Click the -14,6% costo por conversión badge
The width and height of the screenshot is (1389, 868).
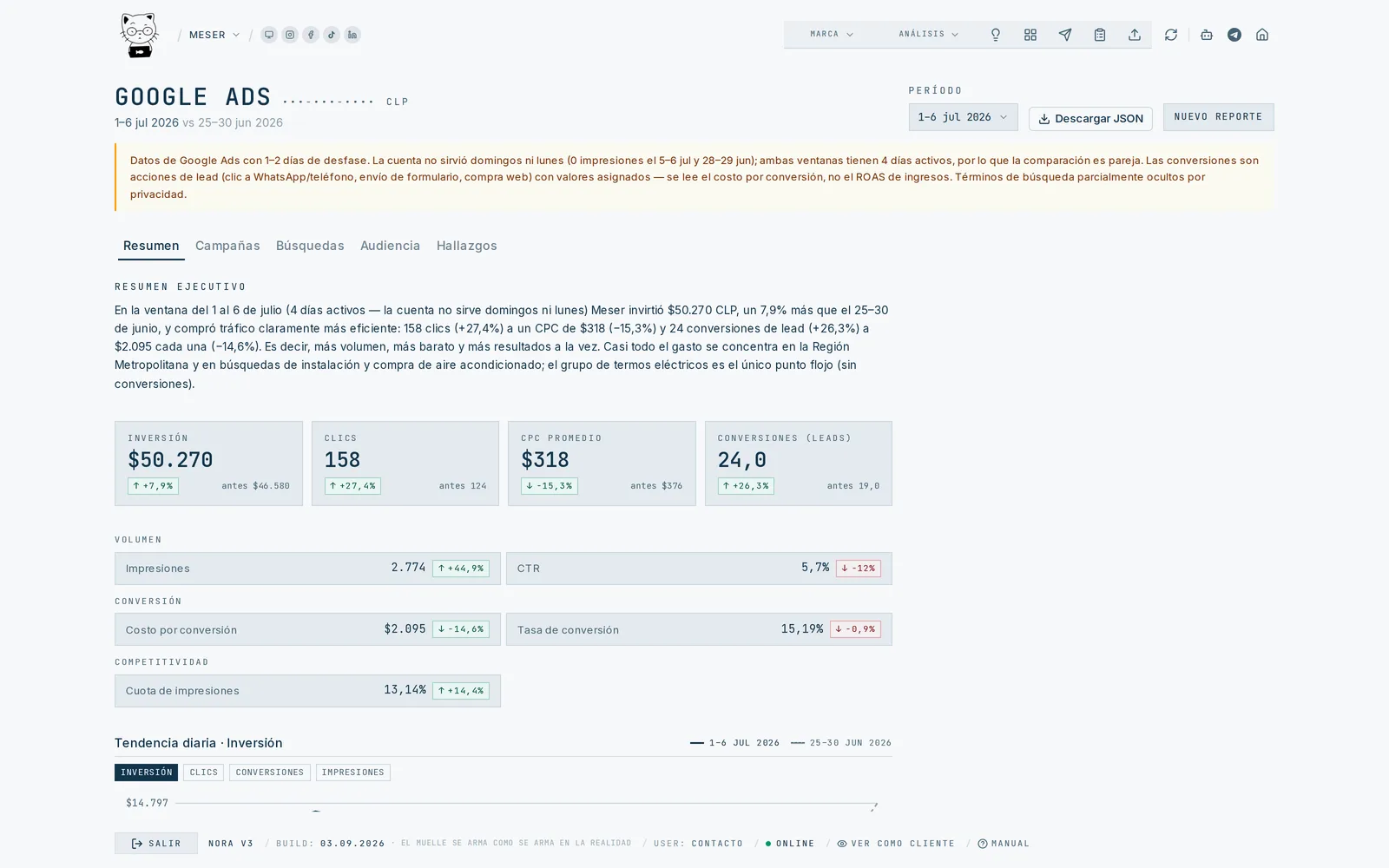tap(461, 629)
